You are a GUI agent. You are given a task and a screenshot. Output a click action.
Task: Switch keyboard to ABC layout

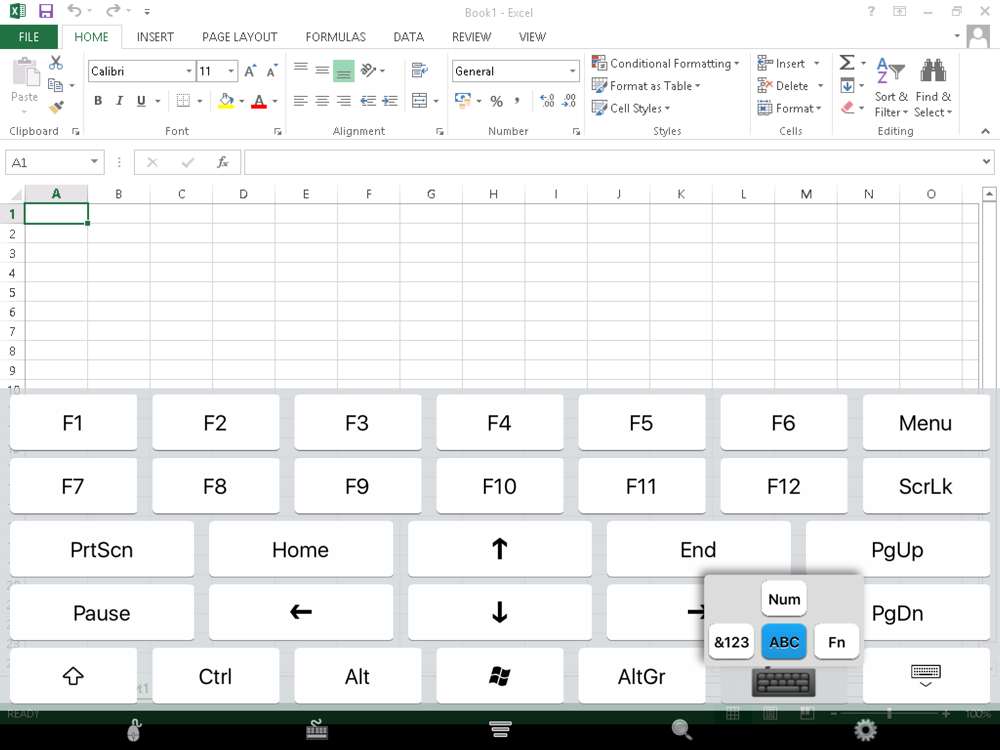click(784, 642)
